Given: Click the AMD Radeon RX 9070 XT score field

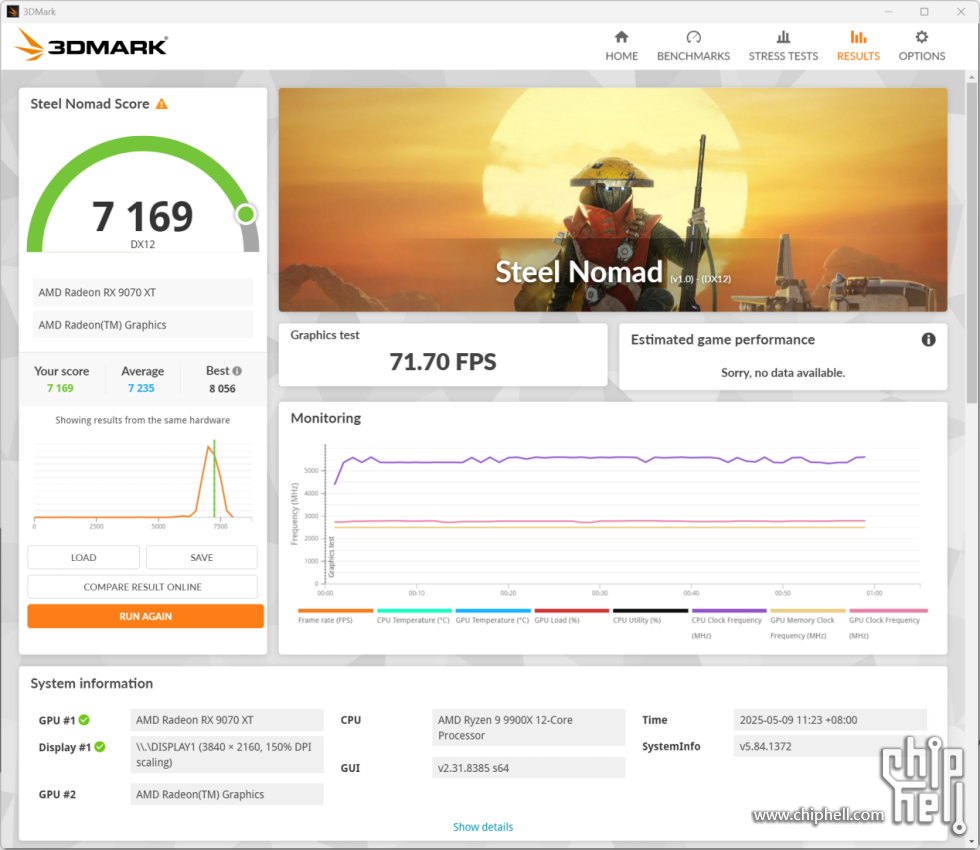Looking at the screenshot, I should [x=143, y=292].
